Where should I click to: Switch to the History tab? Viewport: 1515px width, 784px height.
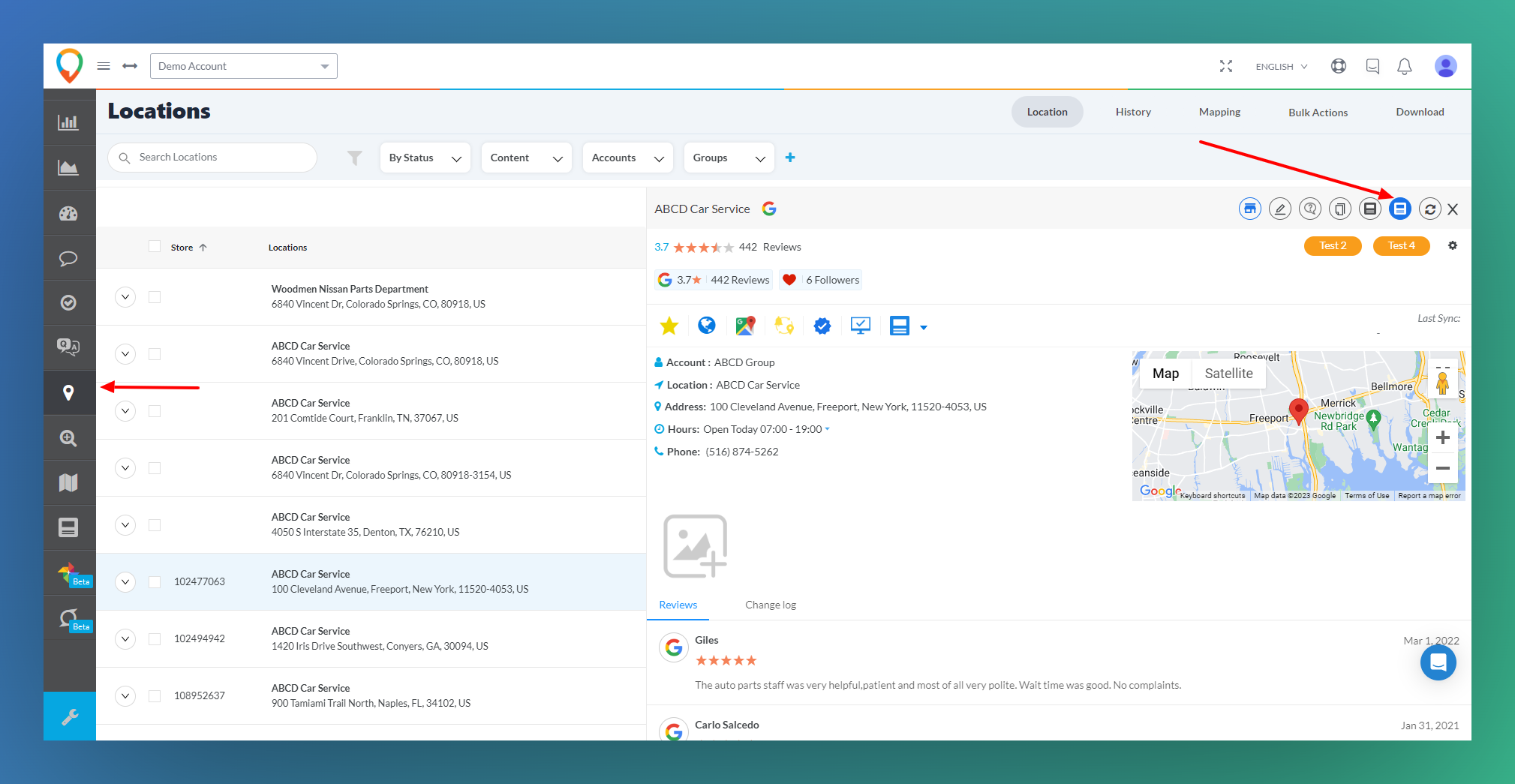(1133, 112)
